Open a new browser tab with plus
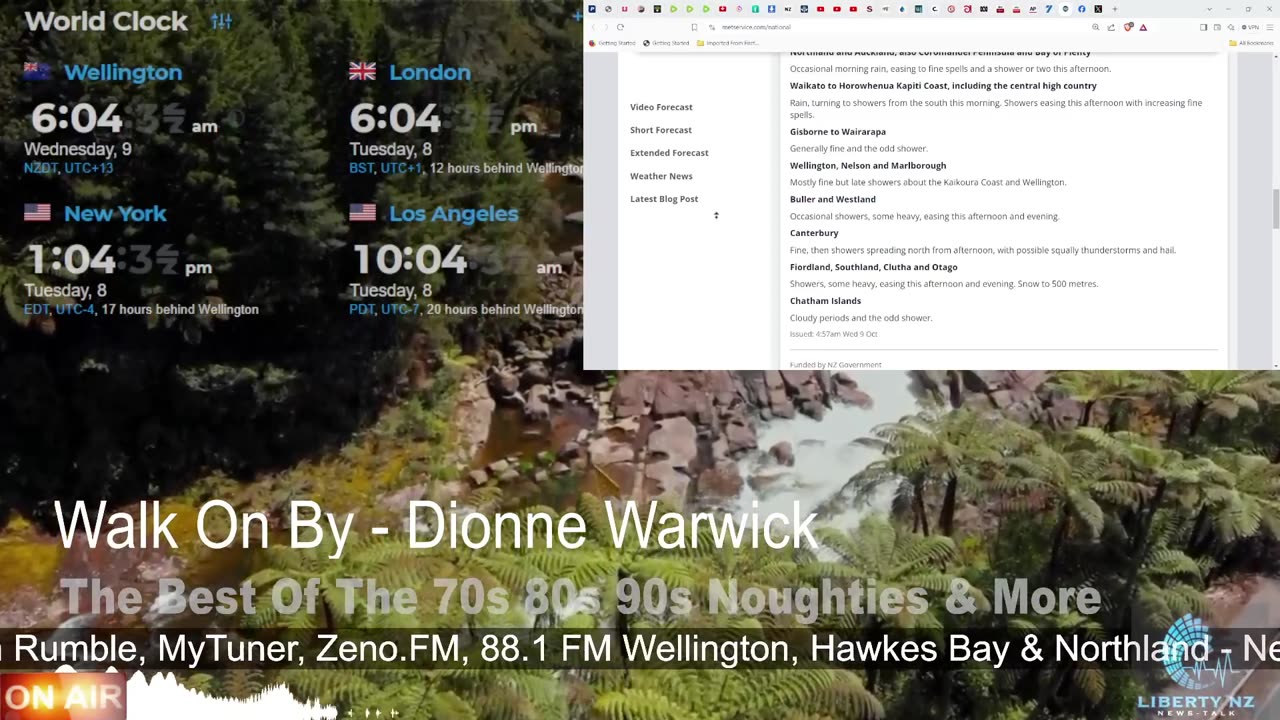This screenshot has height=720, width=1280. coord(1115,9)
